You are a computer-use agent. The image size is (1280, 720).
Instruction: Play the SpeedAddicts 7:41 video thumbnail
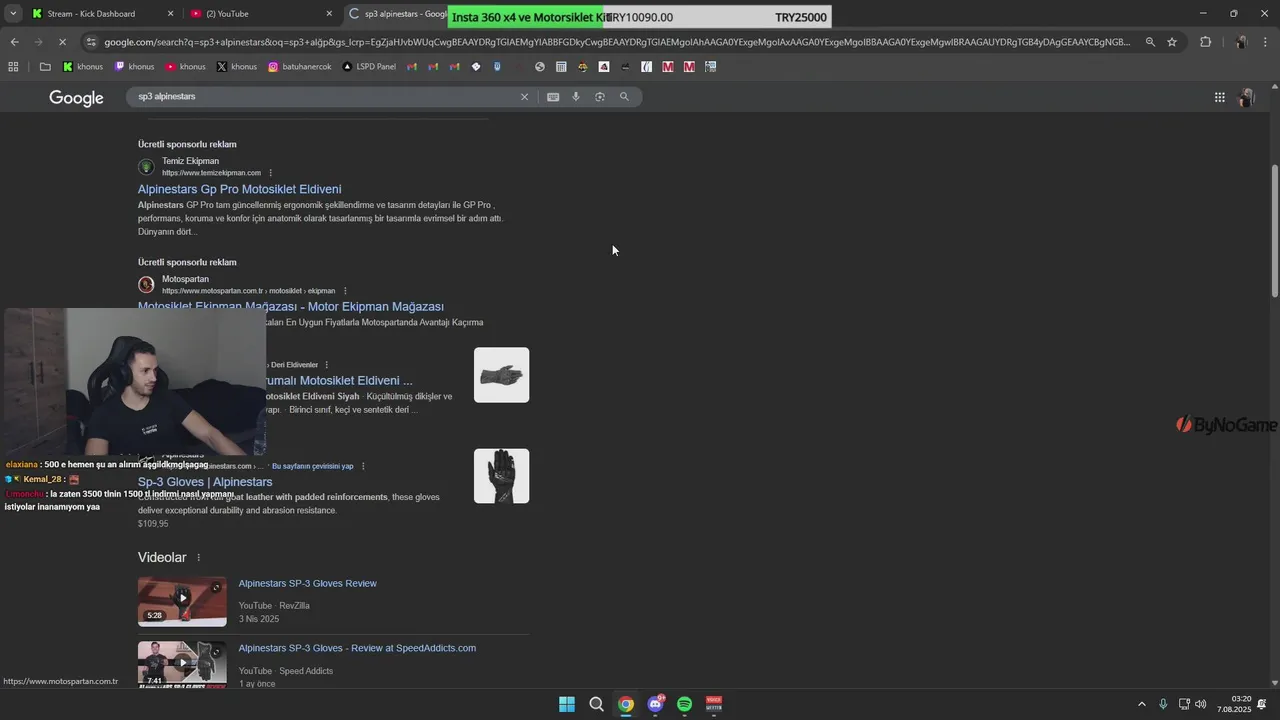182,664
